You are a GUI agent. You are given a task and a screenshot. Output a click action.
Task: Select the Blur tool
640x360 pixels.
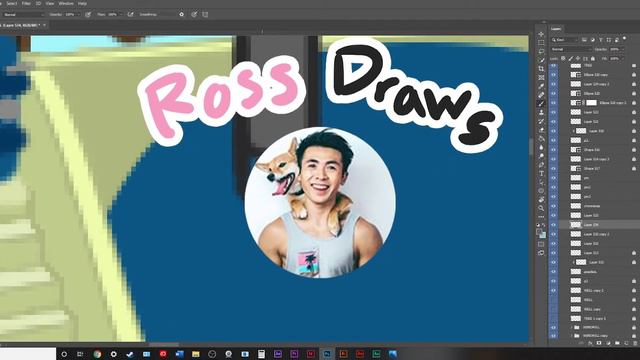541,147
